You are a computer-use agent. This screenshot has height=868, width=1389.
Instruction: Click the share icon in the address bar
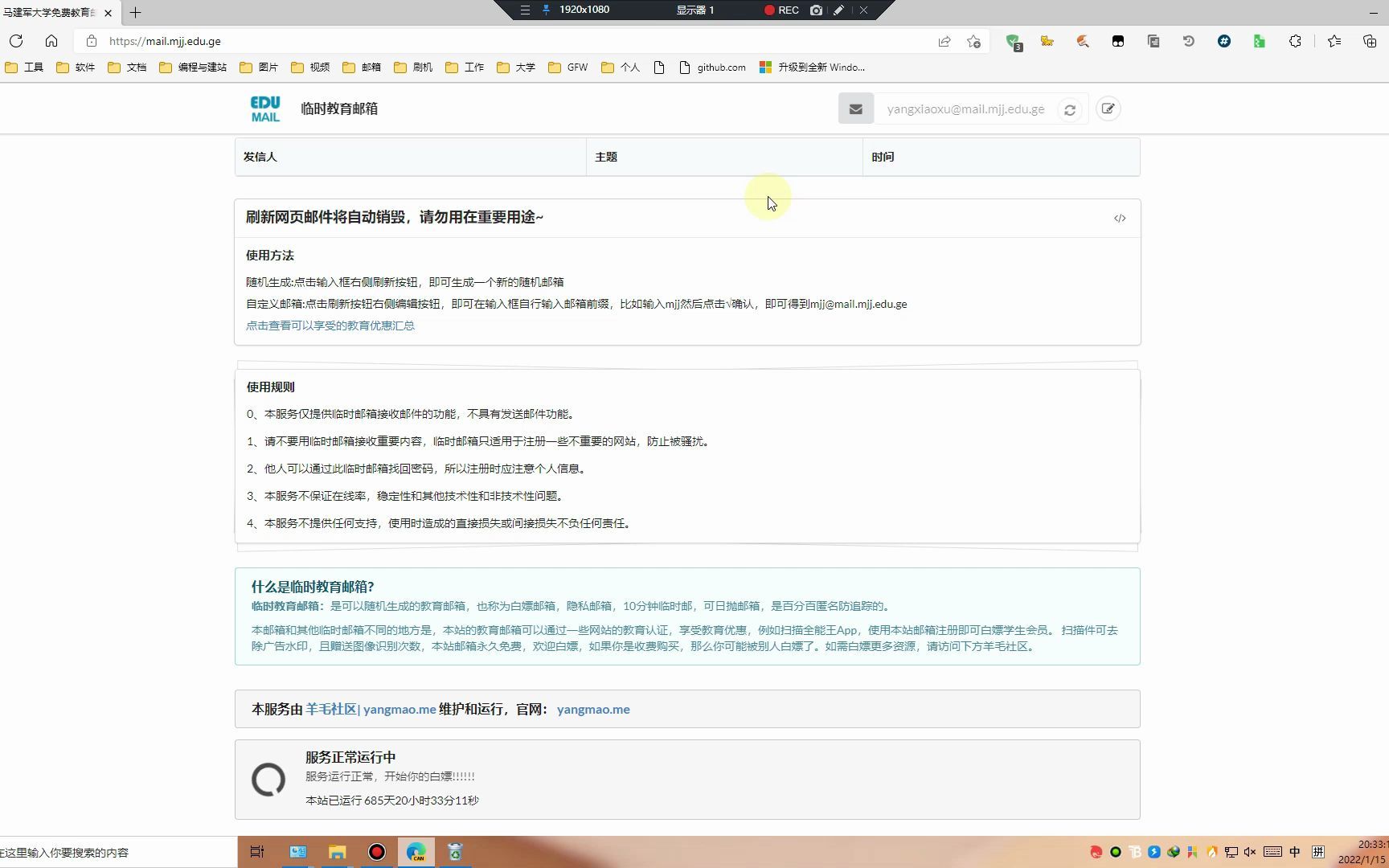(944, 41)
